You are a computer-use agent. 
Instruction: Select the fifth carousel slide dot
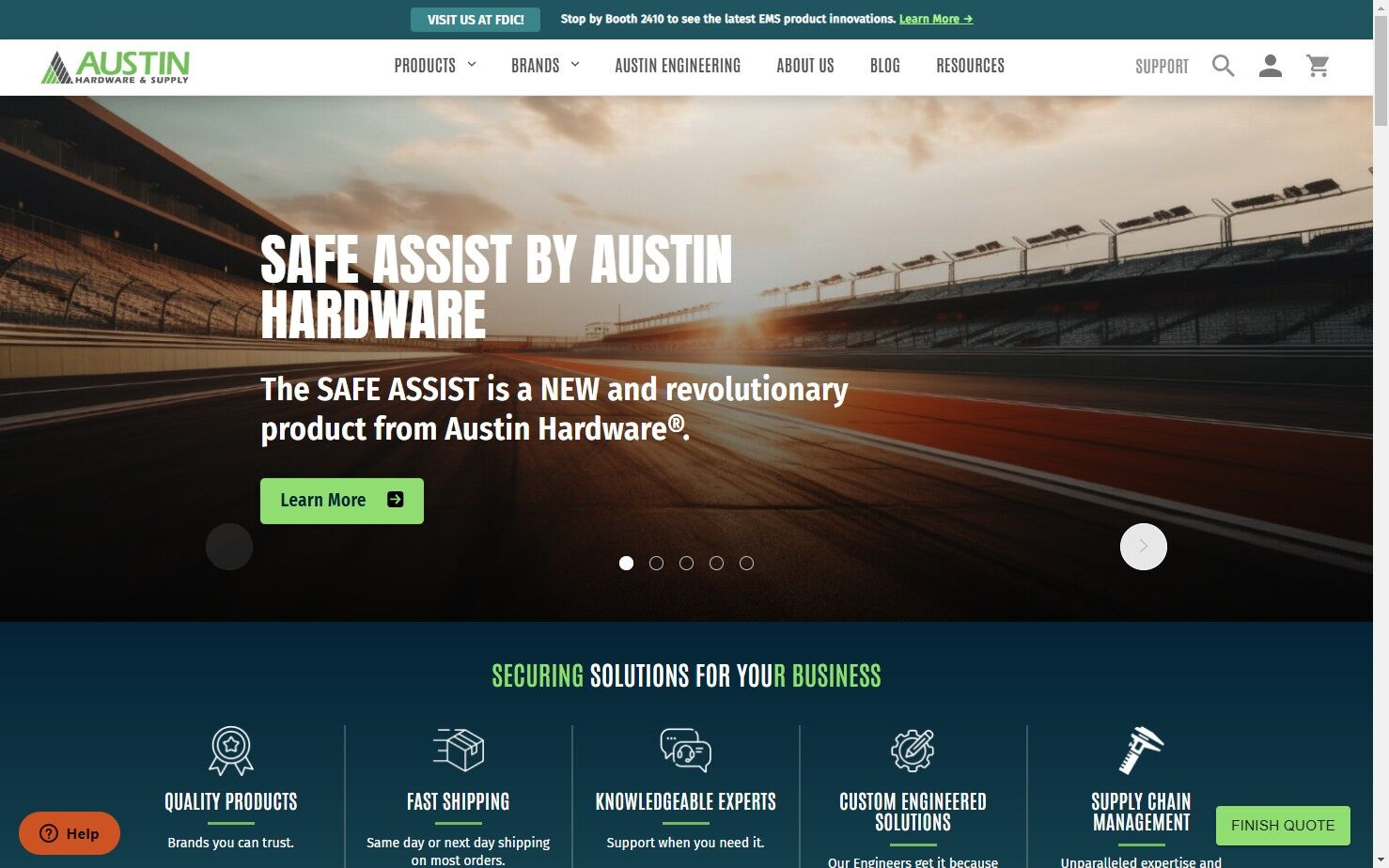tap(747, 564)
